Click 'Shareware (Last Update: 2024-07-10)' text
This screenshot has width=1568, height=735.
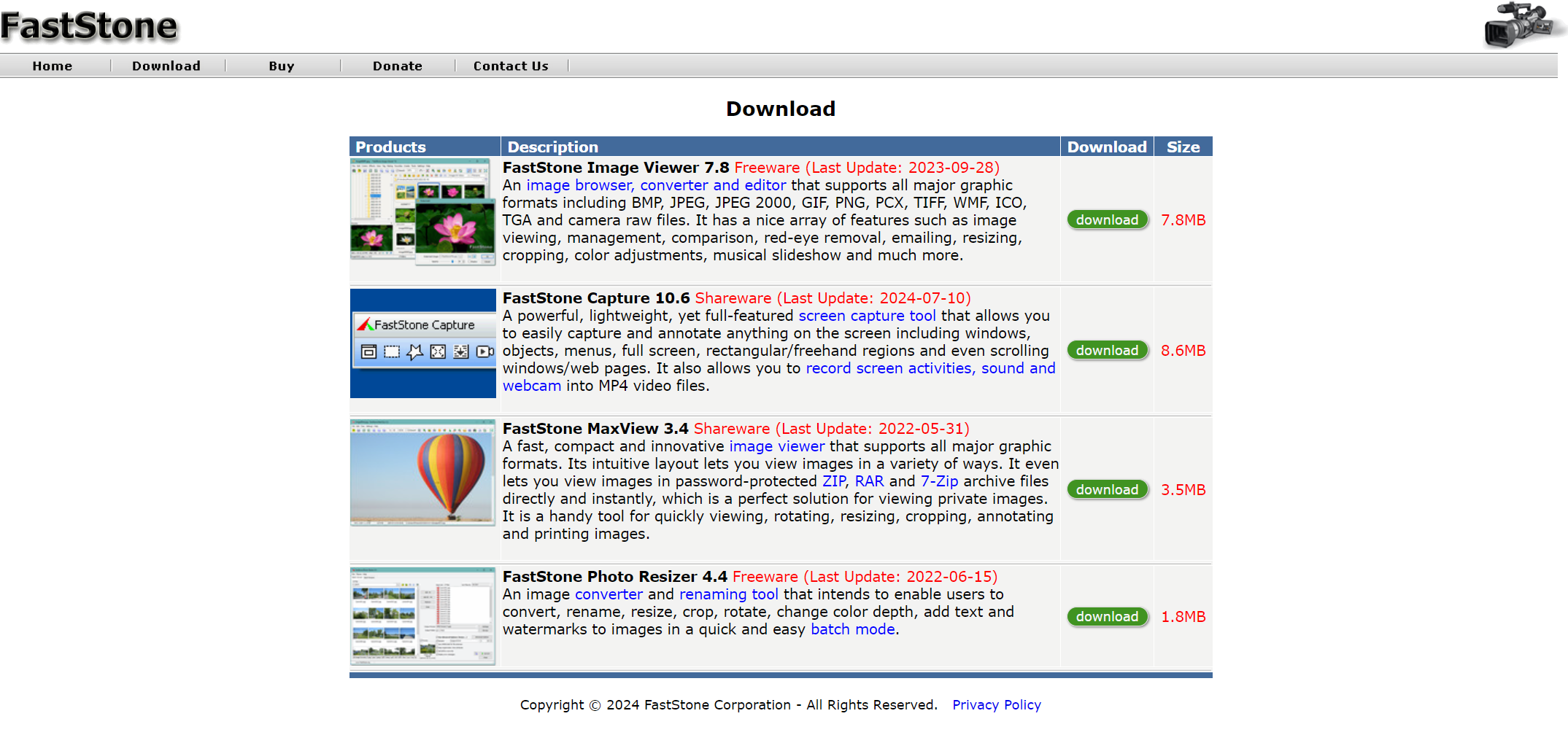[833, 298]
